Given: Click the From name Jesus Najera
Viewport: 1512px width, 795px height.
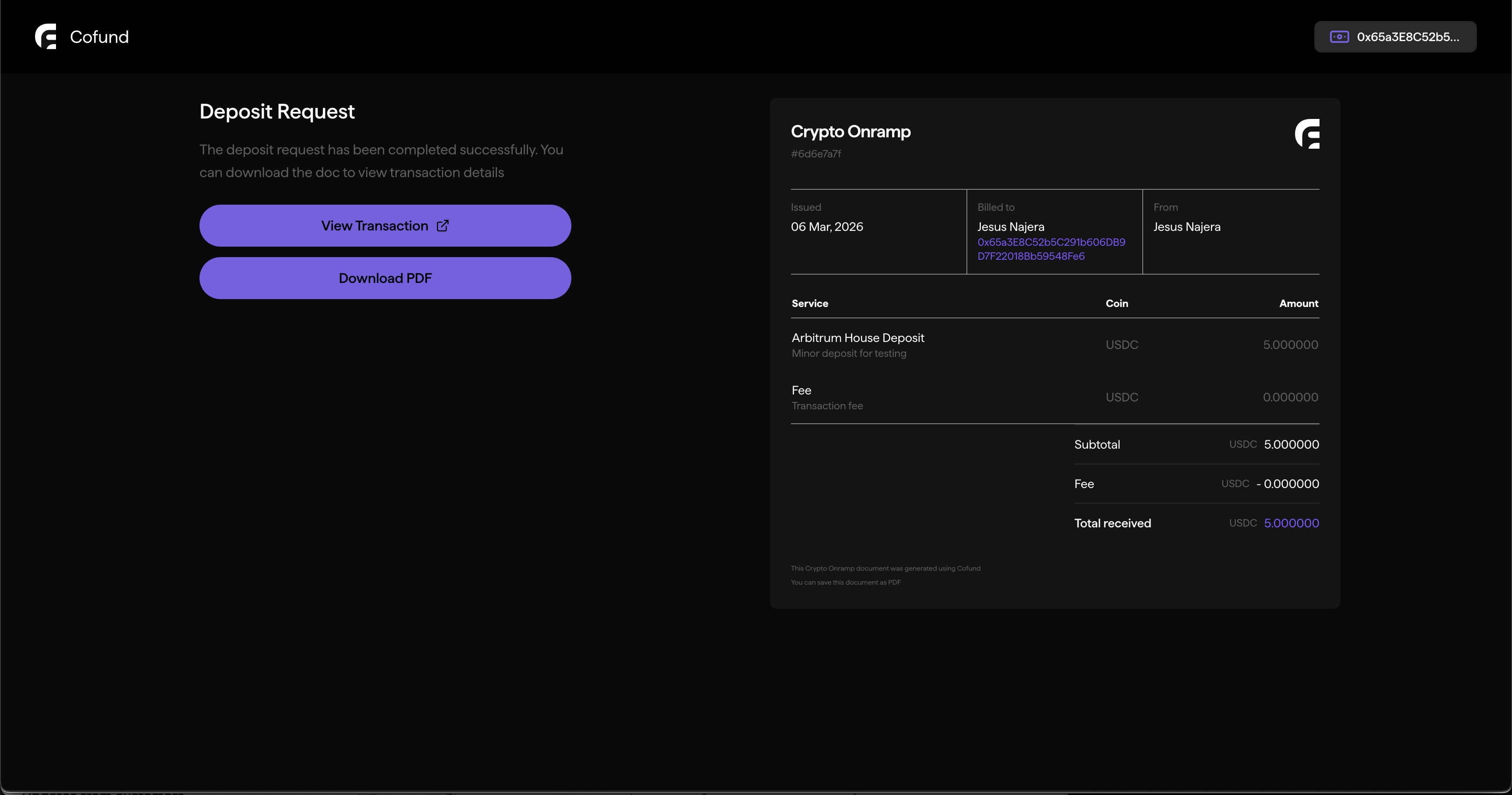Looking at the screenshot, I should 1186,227.
